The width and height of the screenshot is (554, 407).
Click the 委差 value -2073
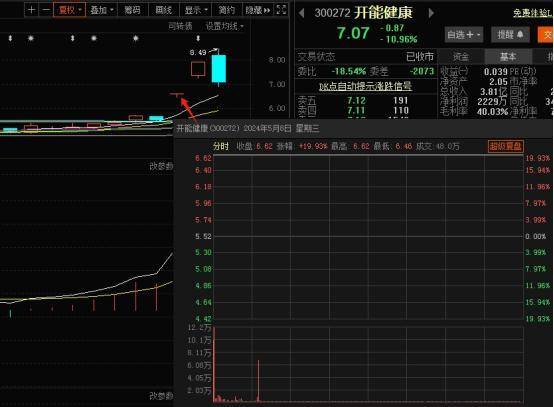pos(422,71)
